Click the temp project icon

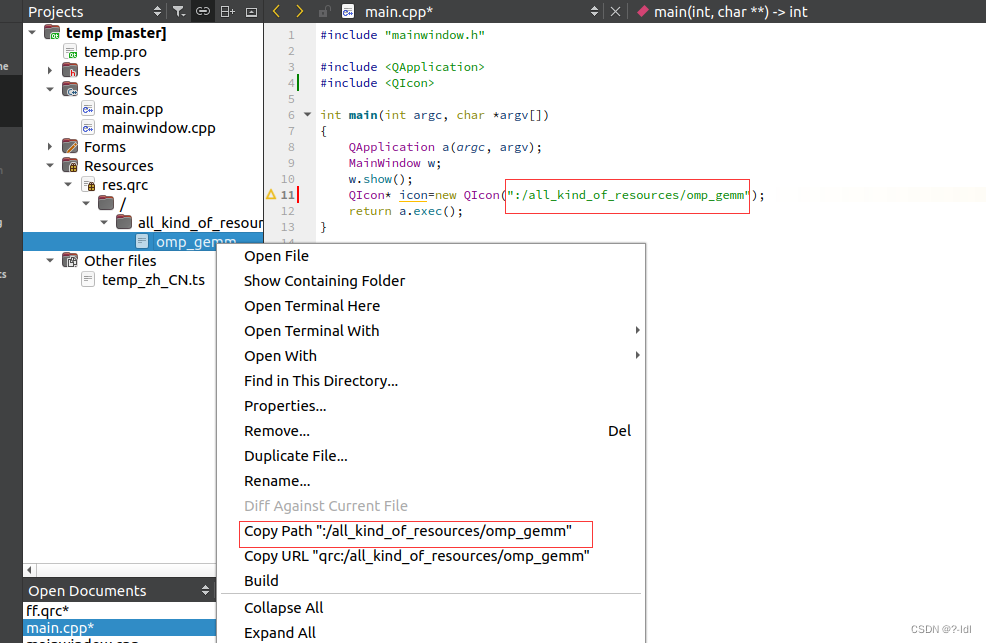(52, 33)
